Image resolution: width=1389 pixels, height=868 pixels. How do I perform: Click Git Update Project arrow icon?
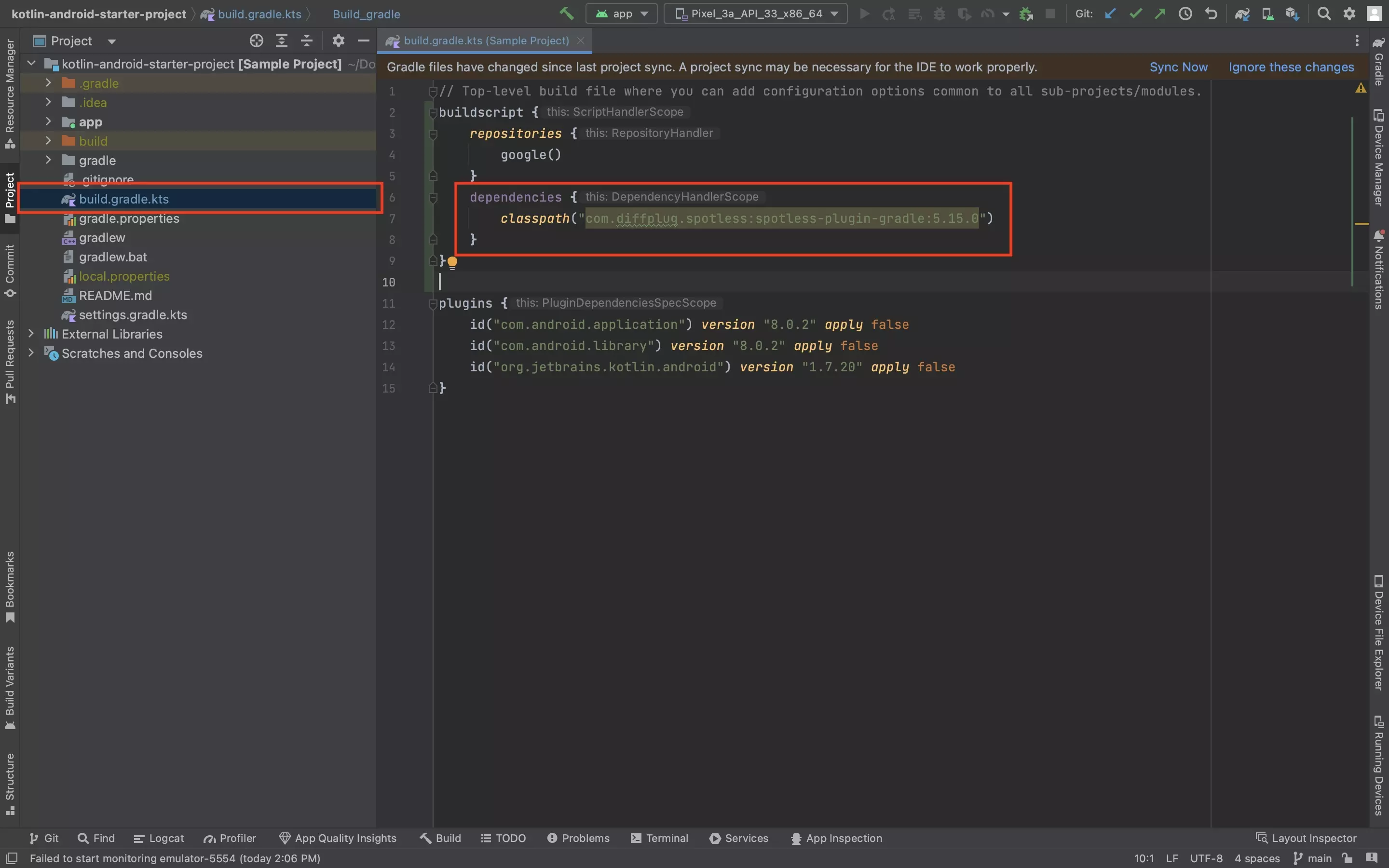click(1110, 13)
